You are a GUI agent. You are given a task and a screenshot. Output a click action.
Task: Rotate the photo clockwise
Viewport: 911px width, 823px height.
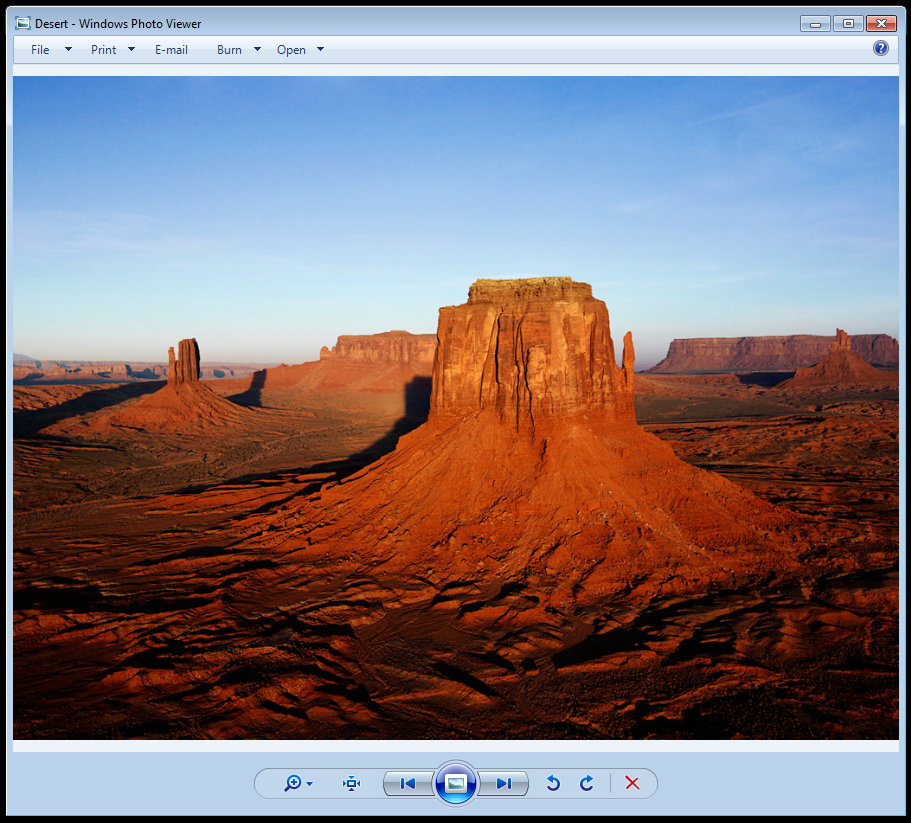[x=587, y=784]
